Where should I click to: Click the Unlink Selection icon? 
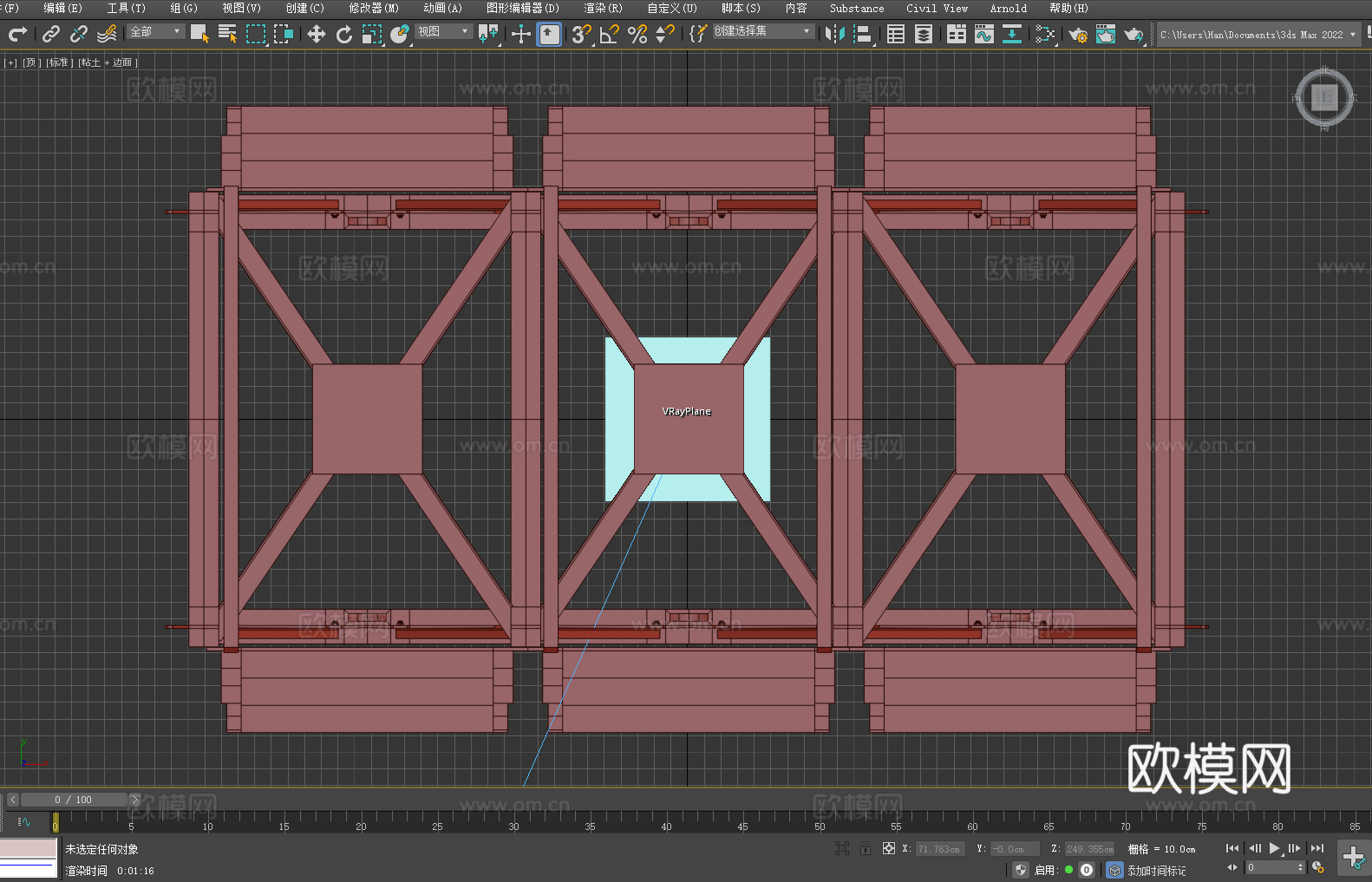pyautogui.click(x=79, y=34)
